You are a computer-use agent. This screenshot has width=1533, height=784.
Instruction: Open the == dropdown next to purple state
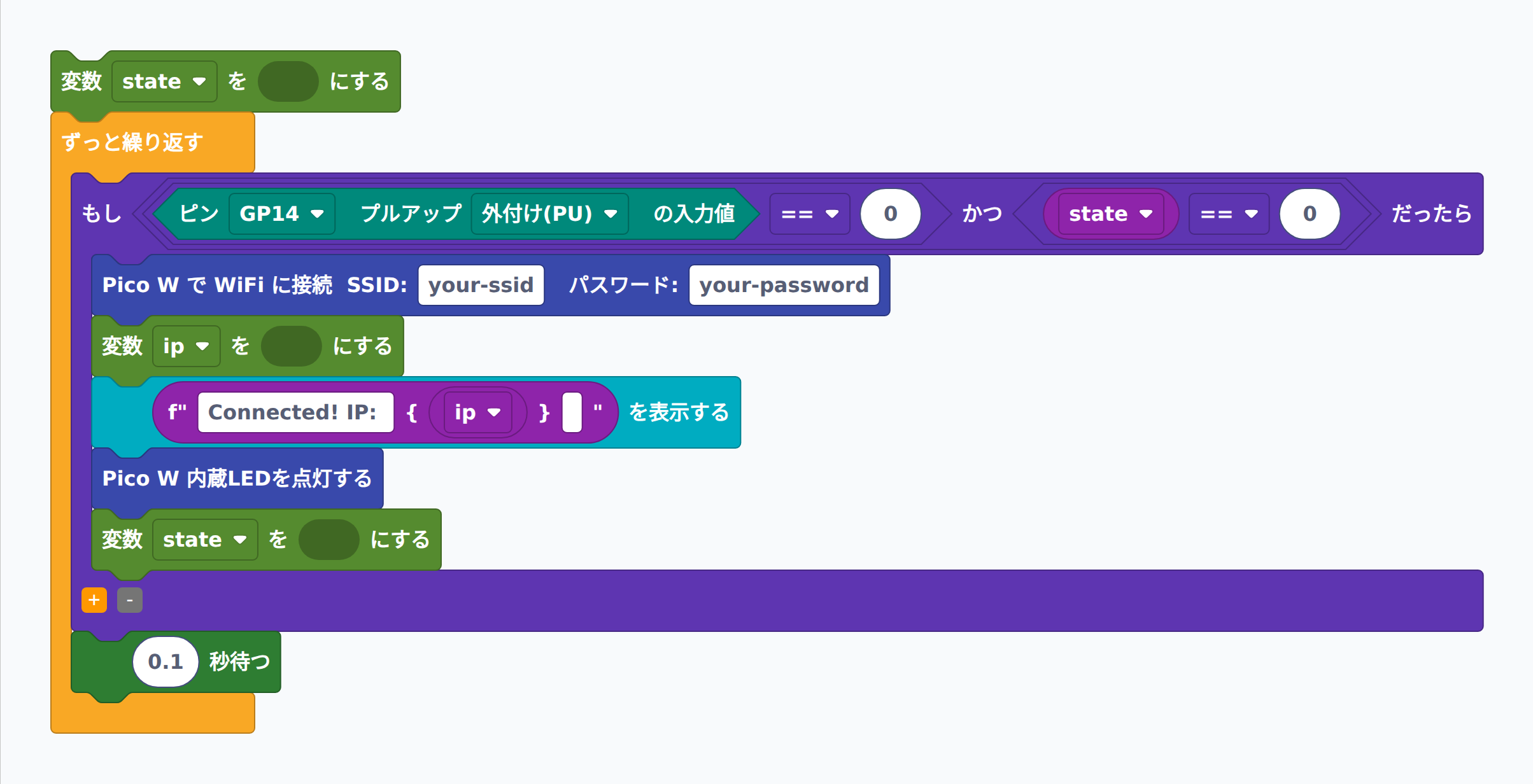coord(1229,214)
